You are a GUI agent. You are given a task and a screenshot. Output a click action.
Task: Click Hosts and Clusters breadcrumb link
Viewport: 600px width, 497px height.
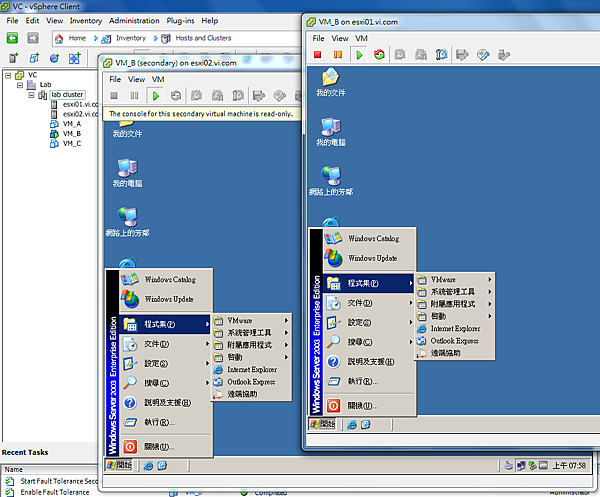[x=203, y=38]
